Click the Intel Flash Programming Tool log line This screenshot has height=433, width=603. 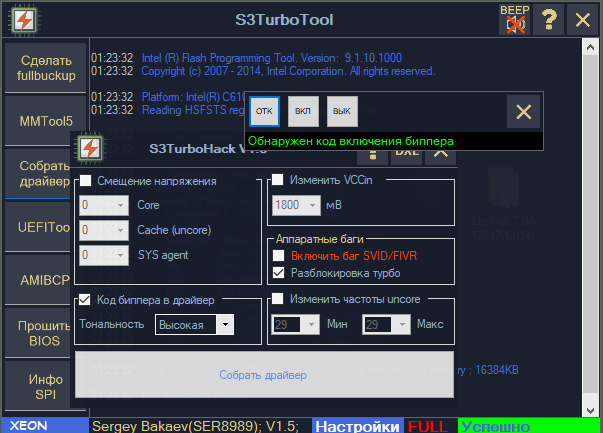(x=272, y=58)
